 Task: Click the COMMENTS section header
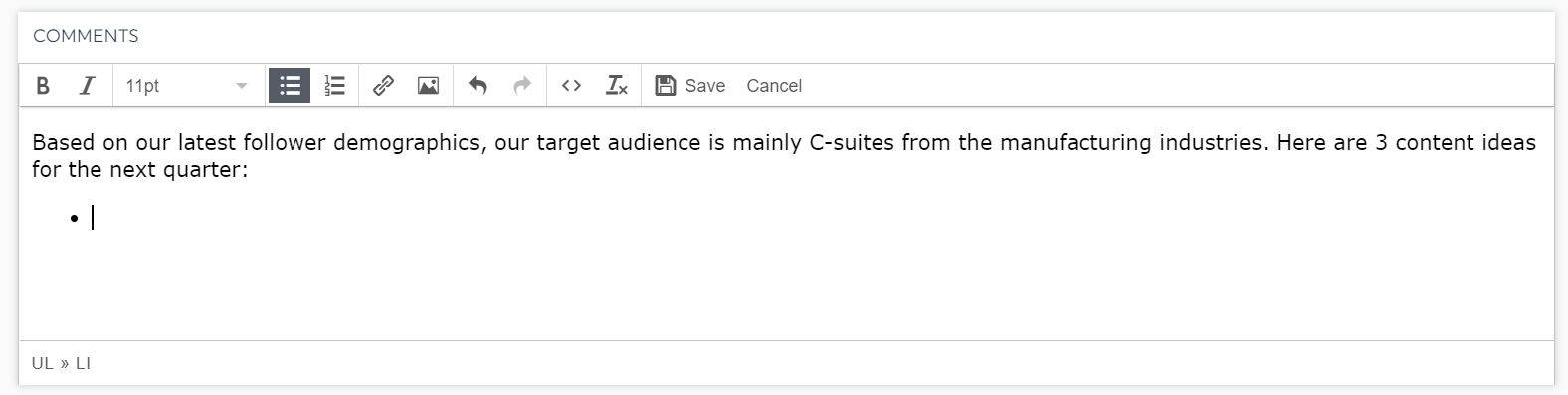point(86,36)
